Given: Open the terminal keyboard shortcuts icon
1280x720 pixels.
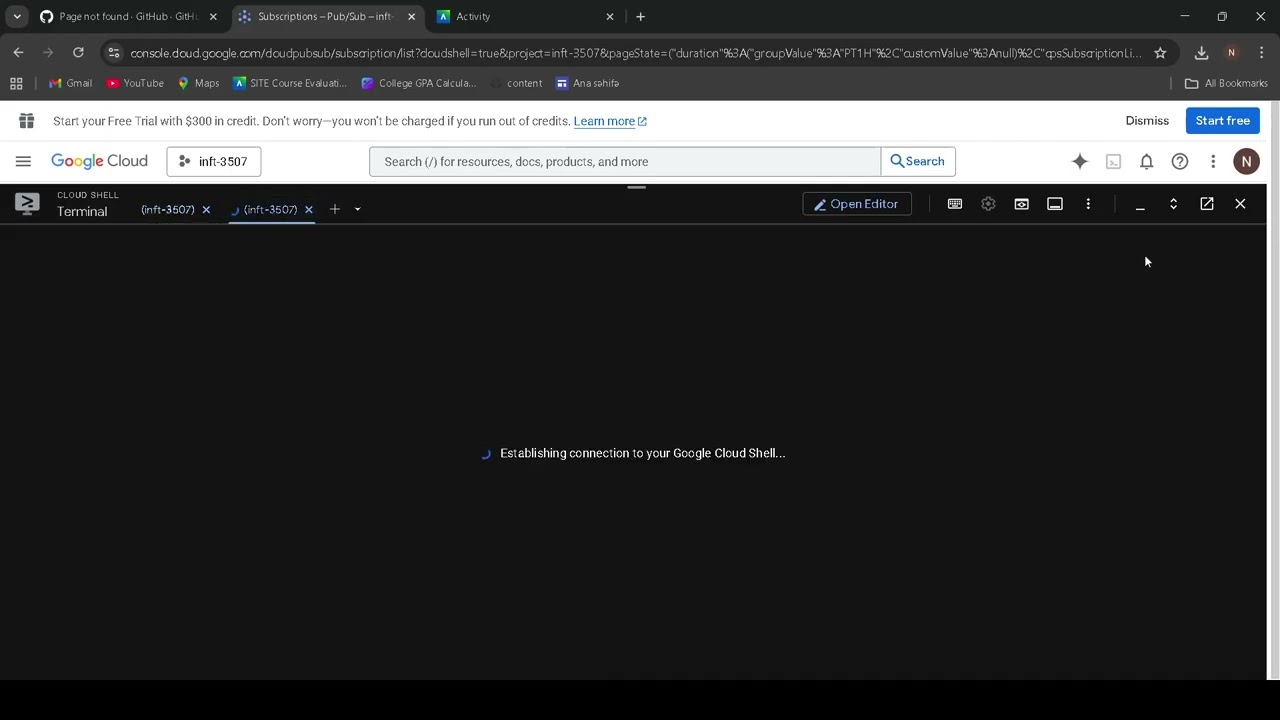Looking at the screenshot, I should click(955, 204).
